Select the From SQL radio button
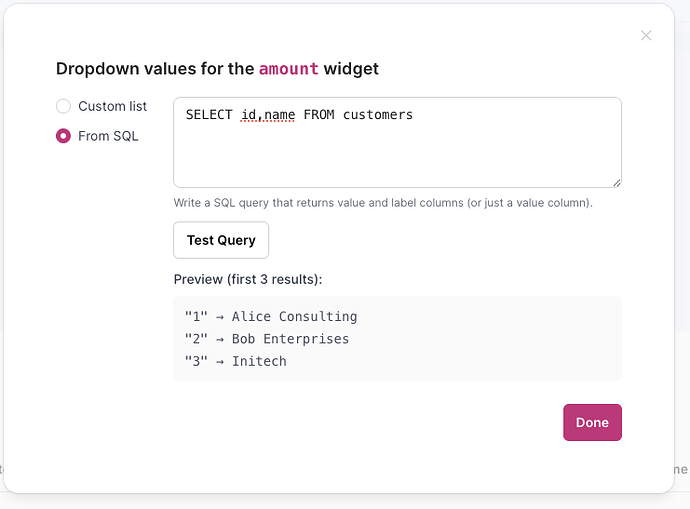The image size is (690, 509). [x=63, y=136]
